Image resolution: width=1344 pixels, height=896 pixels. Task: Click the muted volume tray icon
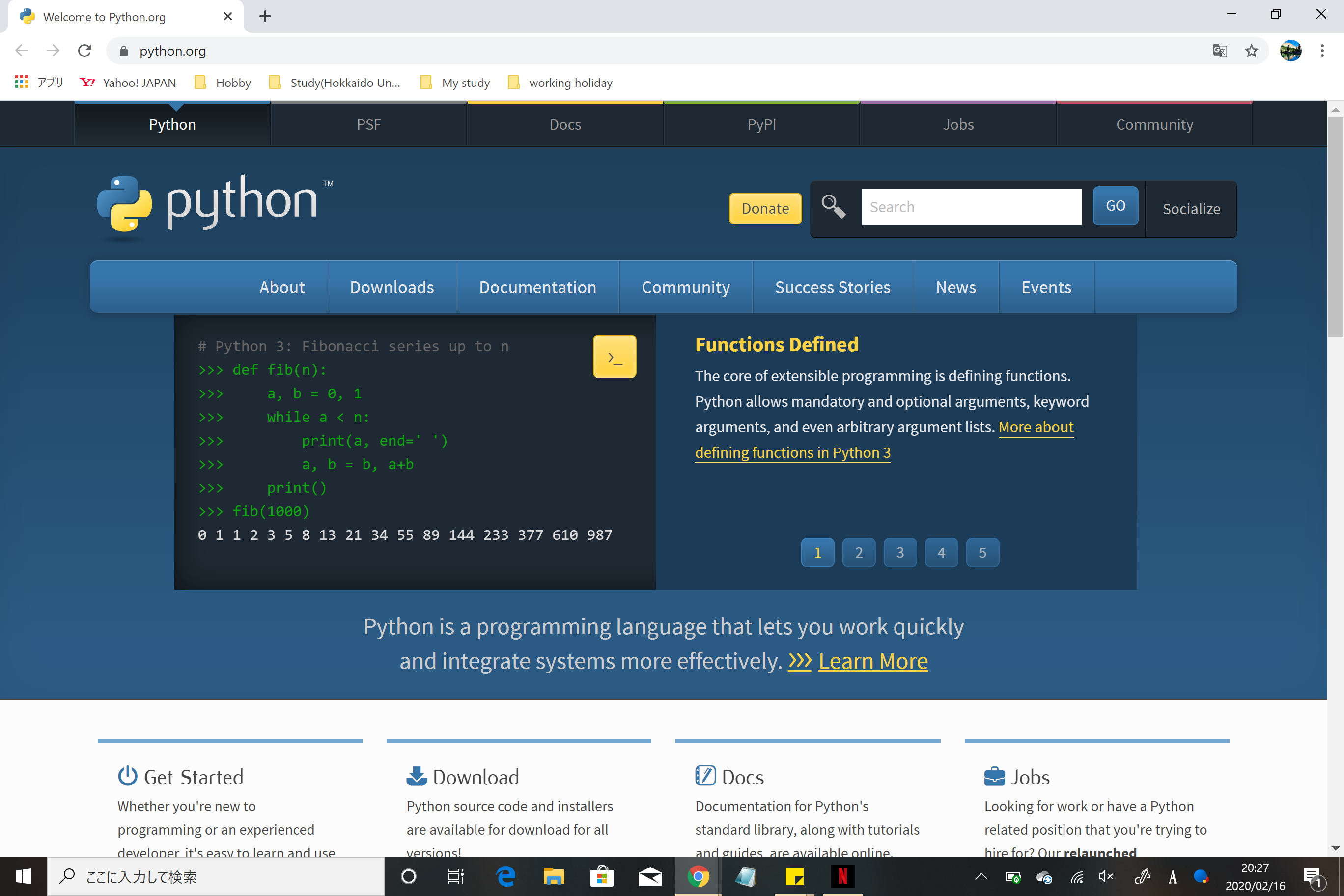pos(1106,876)
